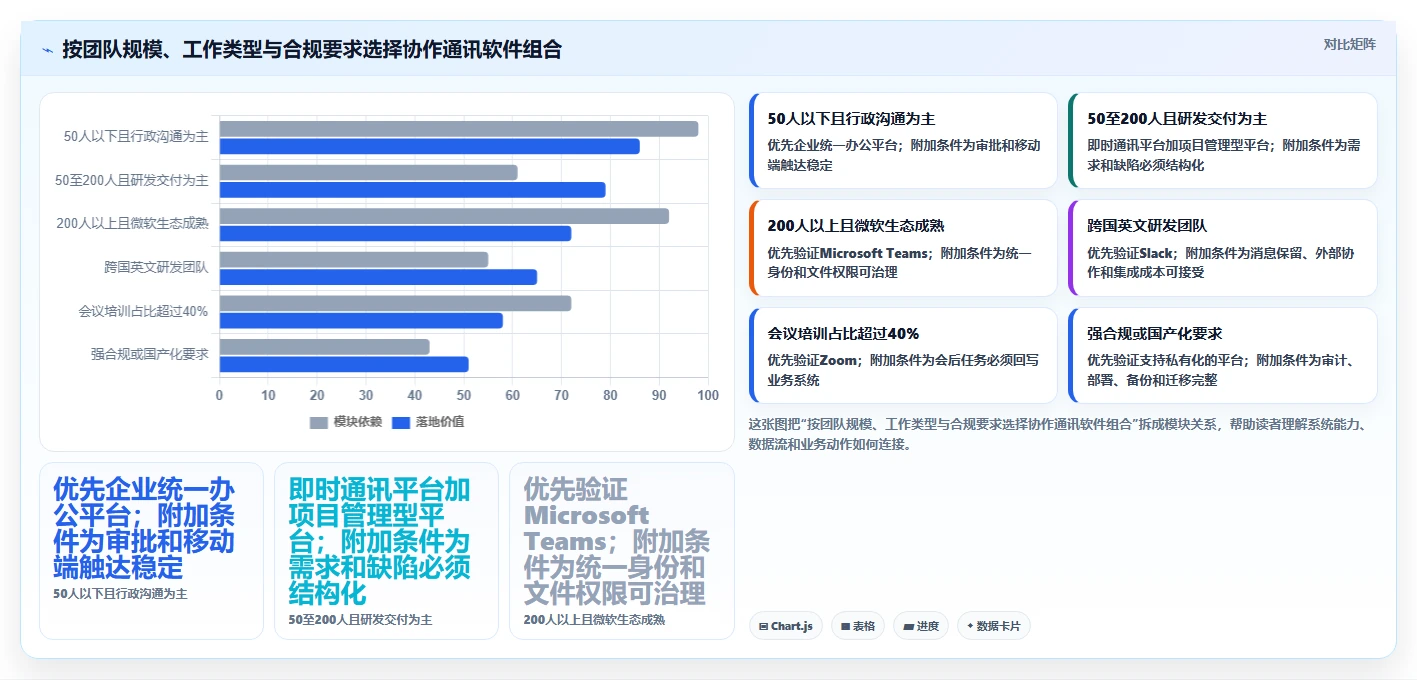
Task: Click the gray bar for 200人以上且微软生态成熟
Action: click(444, 216)
